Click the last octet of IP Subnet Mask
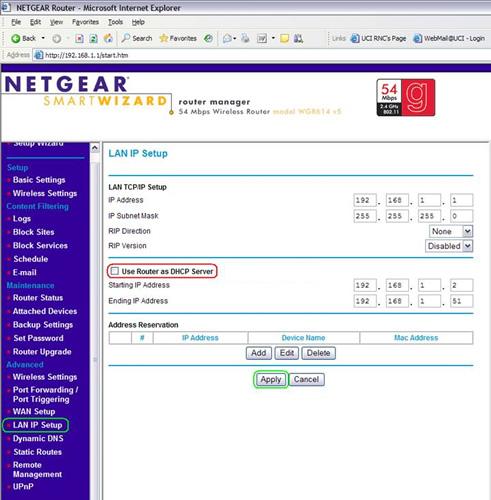The height and width of the screenshot is (500, 491). pos(461,216)
